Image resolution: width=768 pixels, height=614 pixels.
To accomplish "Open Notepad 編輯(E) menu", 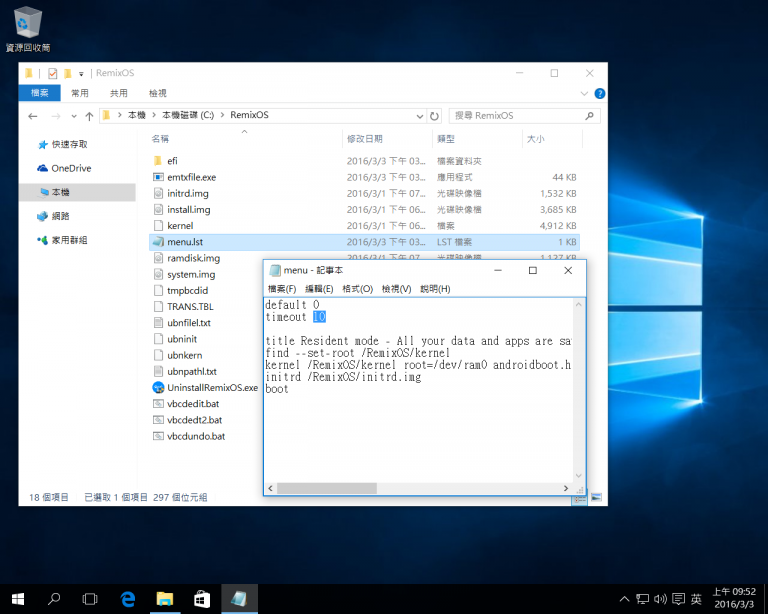I will [x=319, y=289].
